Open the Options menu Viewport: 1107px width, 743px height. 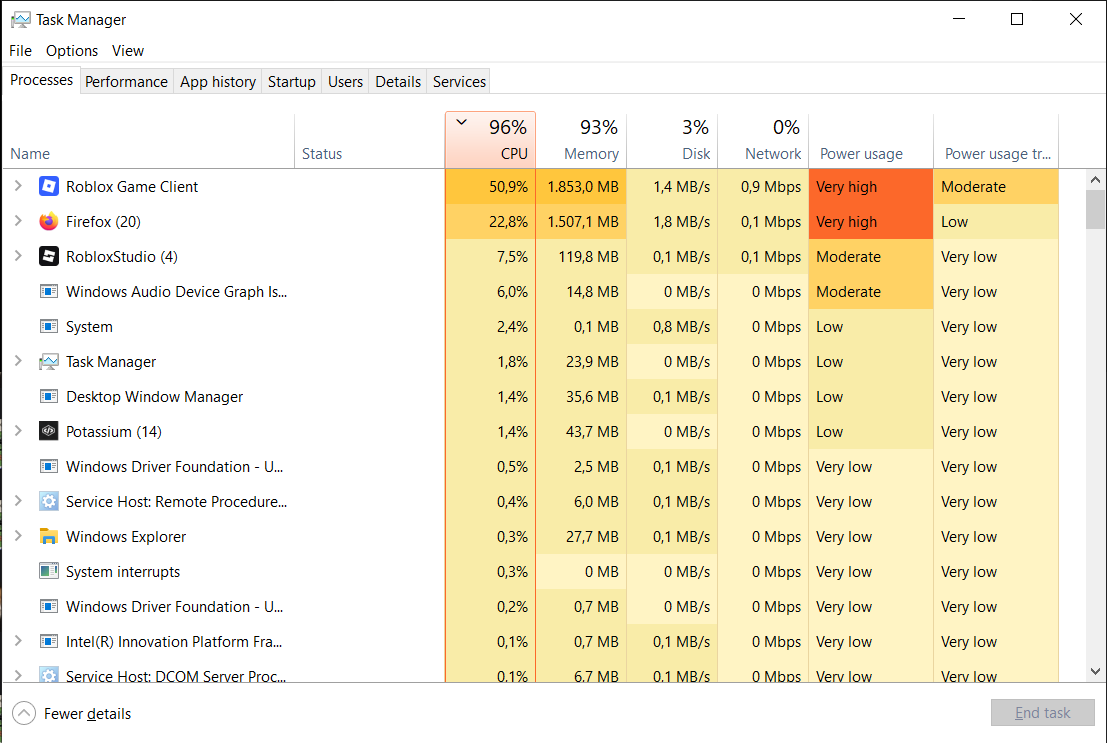point(72,51)
